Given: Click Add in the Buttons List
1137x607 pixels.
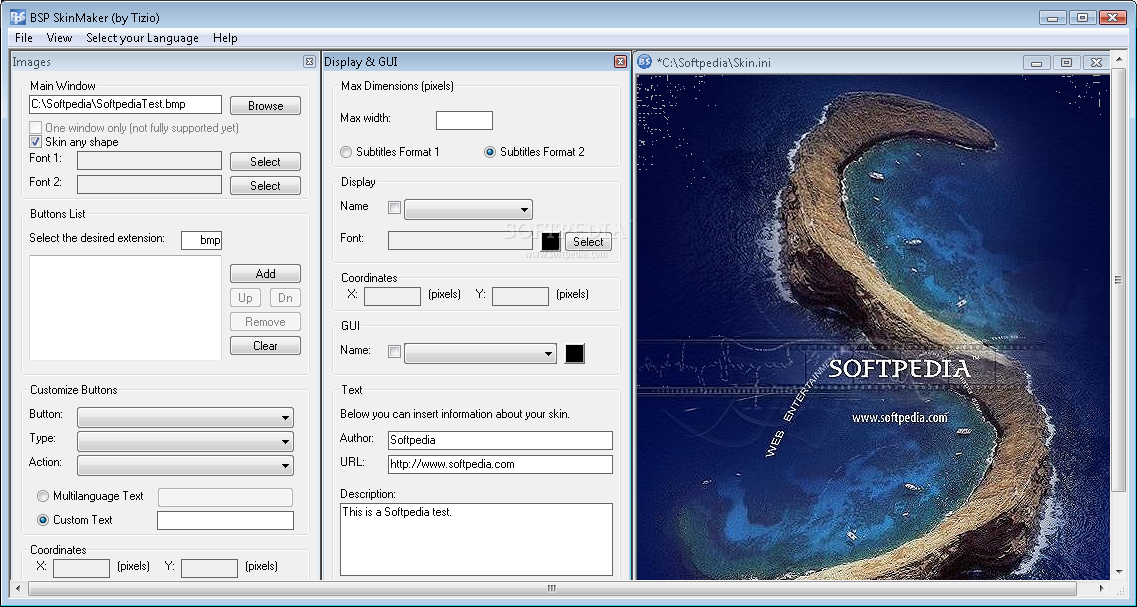Looking at the screenshot, I should [265, 273].
